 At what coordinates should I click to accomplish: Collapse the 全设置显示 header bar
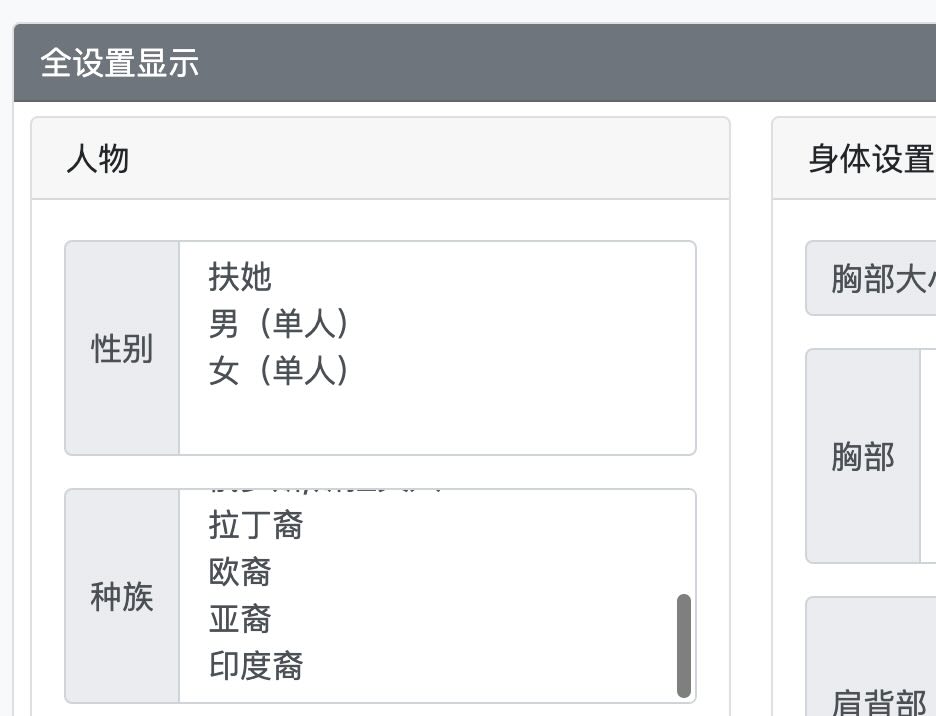[x=120, y=63]
